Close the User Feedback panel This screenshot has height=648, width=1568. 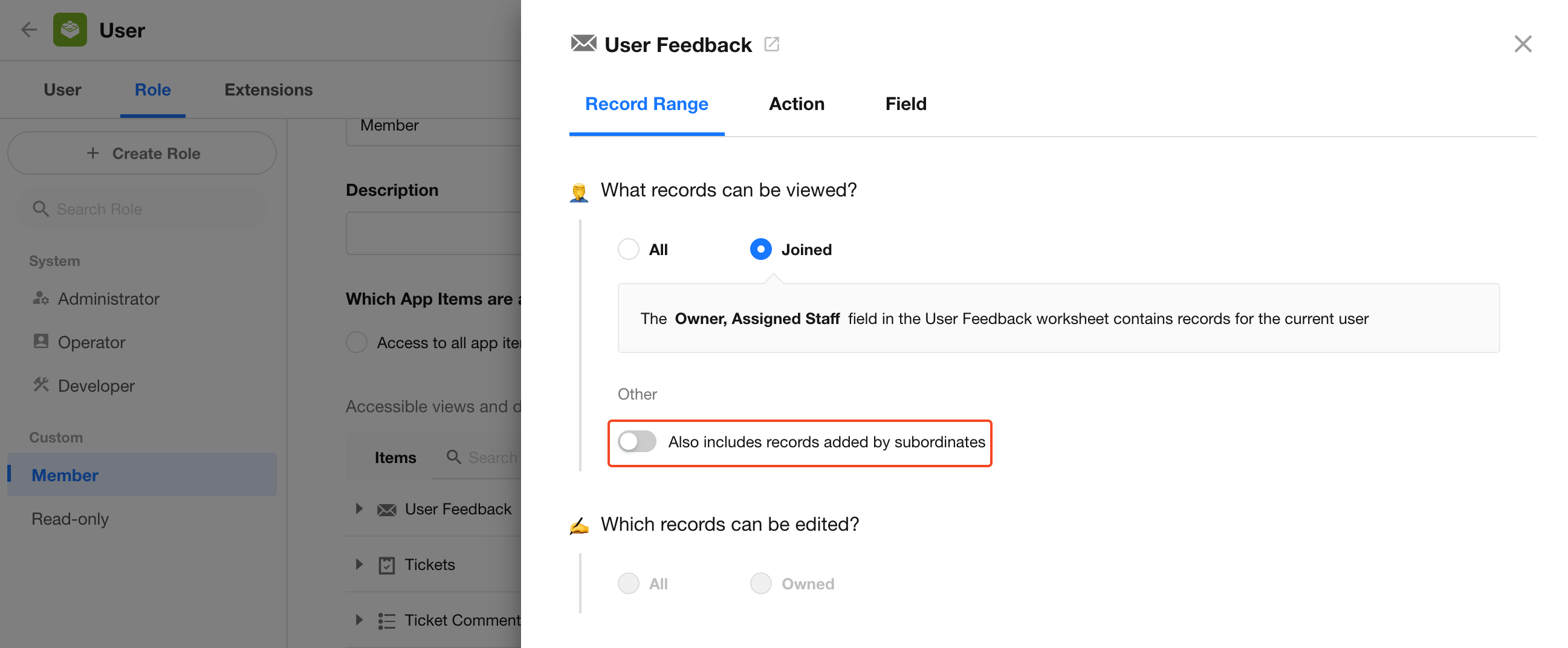(1523, 44)
